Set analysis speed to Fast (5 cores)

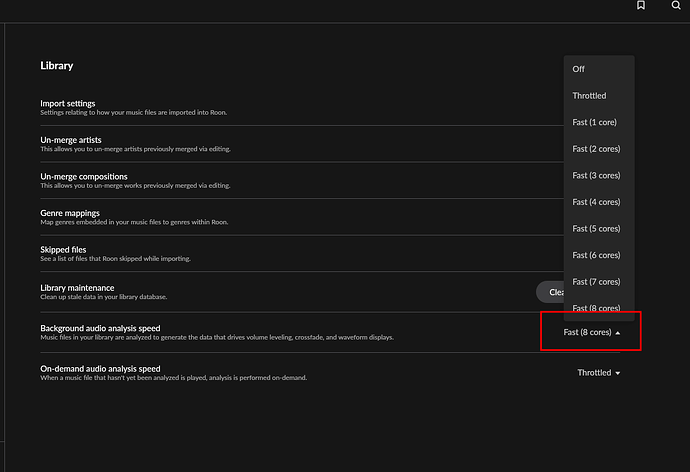pyautogui.click(x=596, y=229)
